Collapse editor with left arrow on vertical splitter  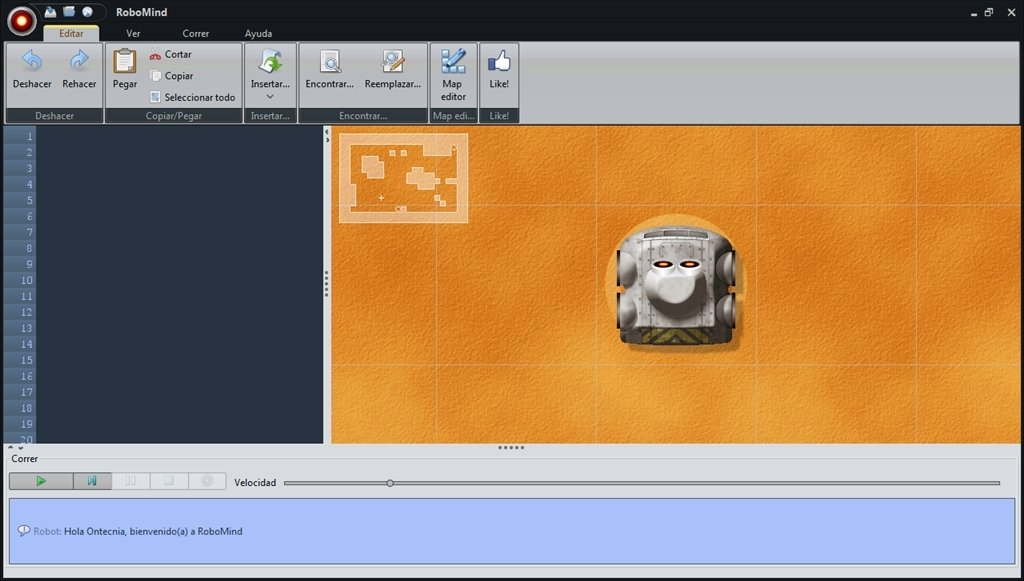click(x=327, y=131)
